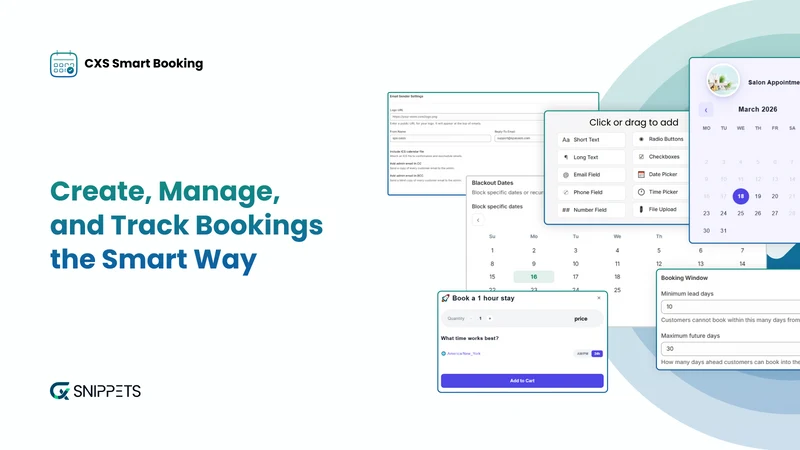Select day 27 in March 2026 calendar
The width and height of the screenshot is (800, 450).
pyautogui.click(x=774, y=213)
